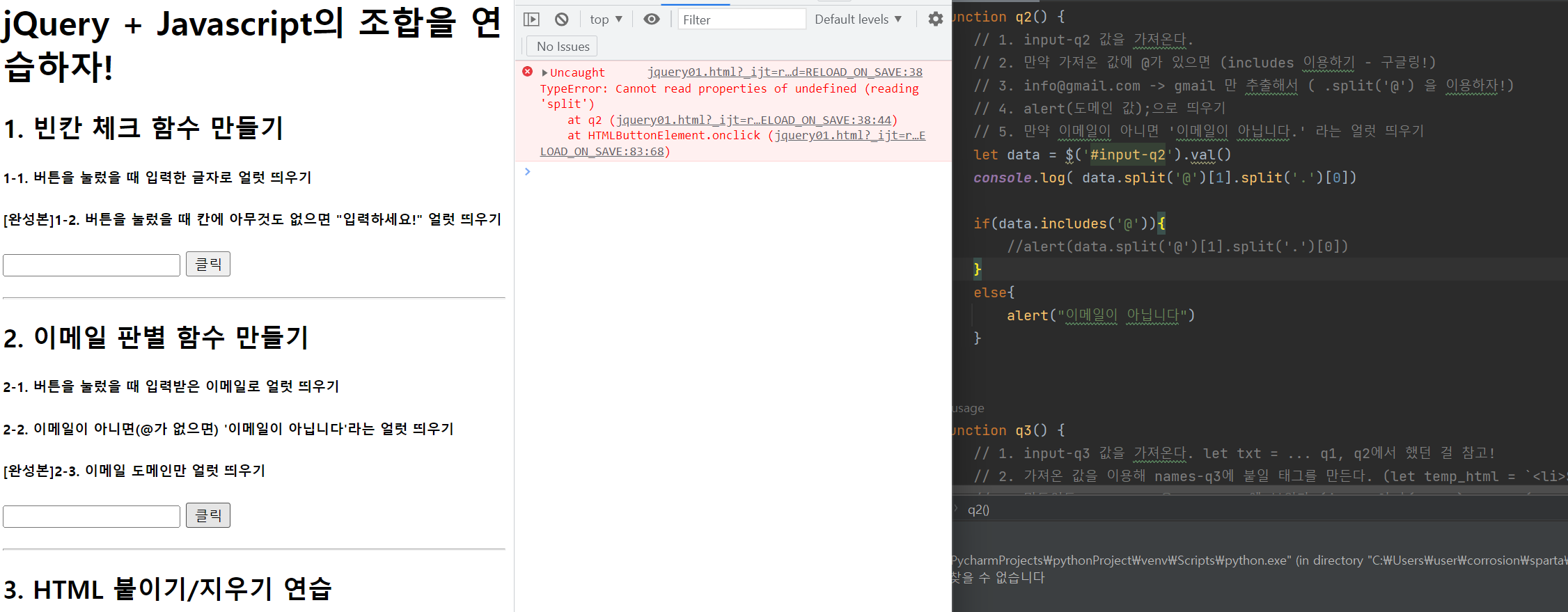Click the console.log line in the editor

point(1165,178)
